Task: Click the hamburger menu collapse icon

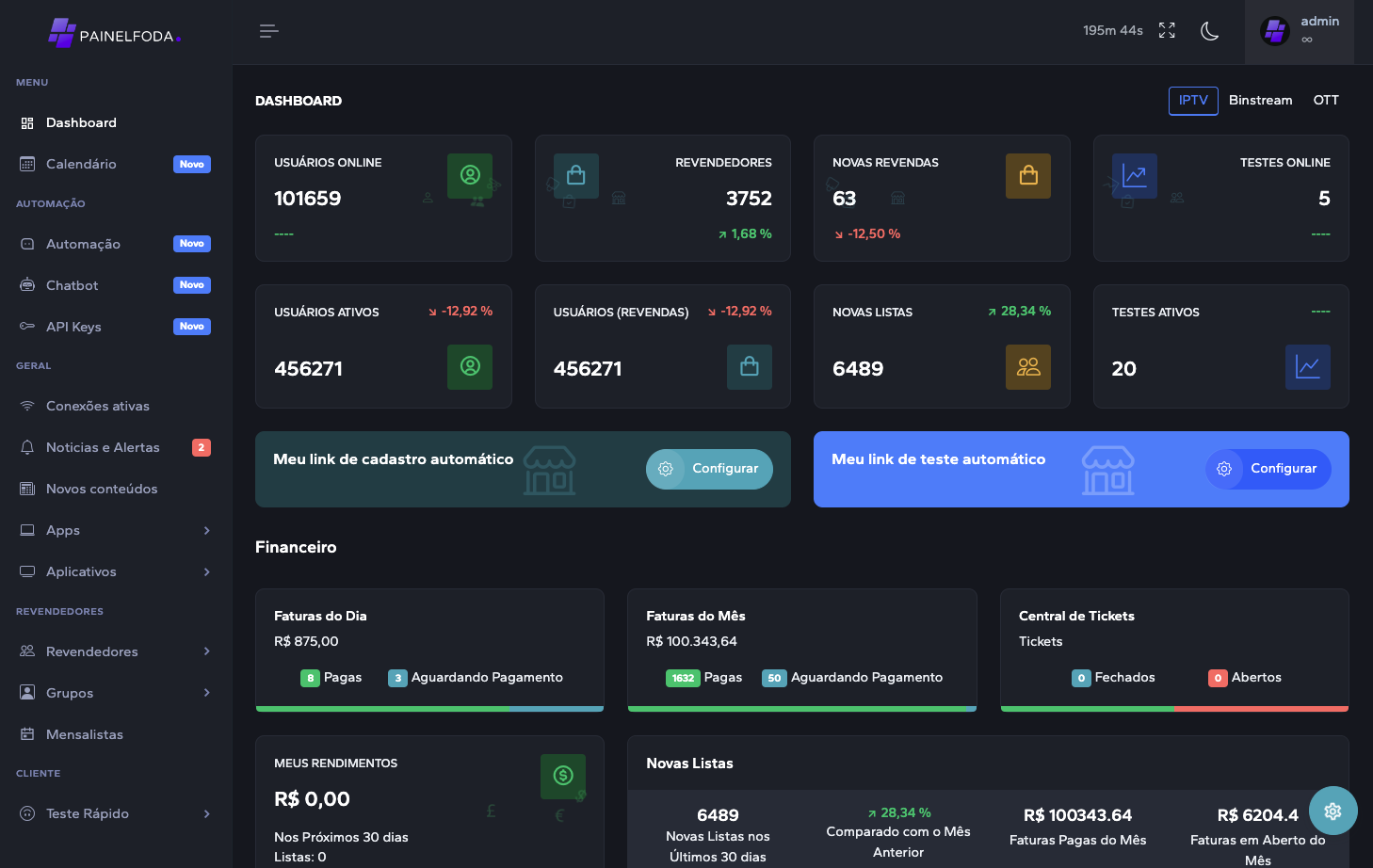Action: coord(269,31)
